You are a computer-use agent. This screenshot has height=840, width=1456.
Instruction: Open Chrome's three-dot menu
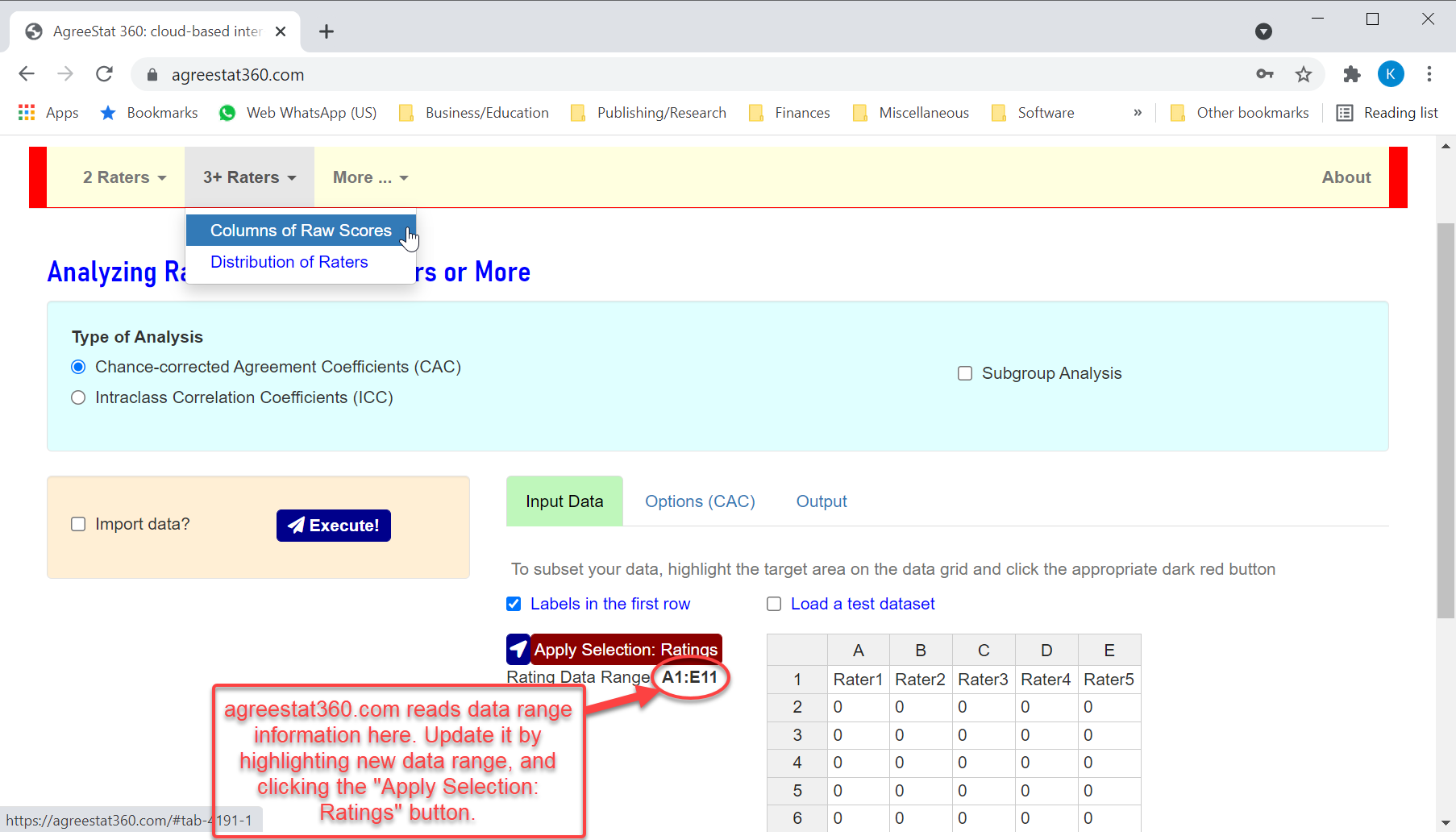tap(1429, 74)
